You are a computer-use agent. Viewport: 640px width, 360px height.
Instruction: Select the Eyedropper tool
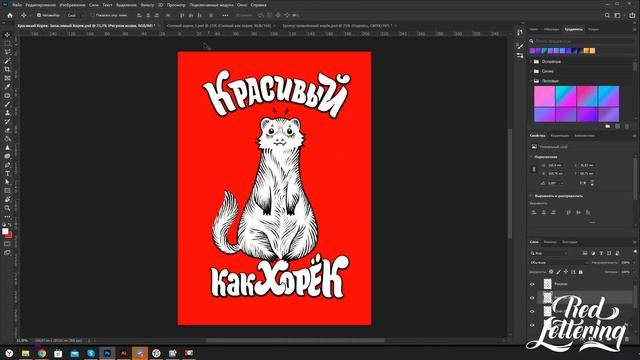[x=7, y=87]
